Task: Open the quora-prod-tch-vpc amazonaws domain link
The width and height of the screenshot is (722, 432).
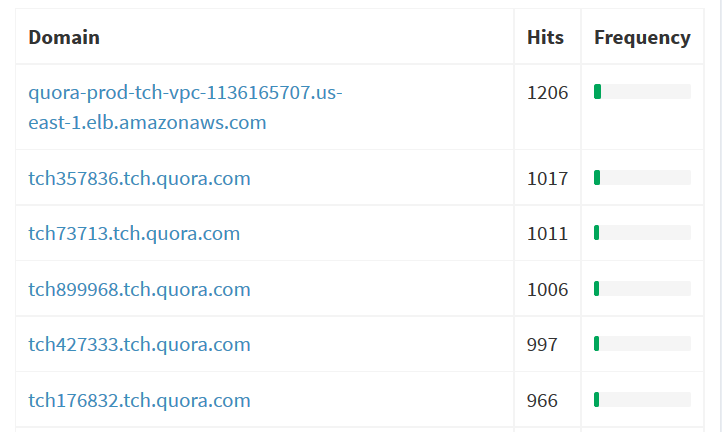Action: 185,107
